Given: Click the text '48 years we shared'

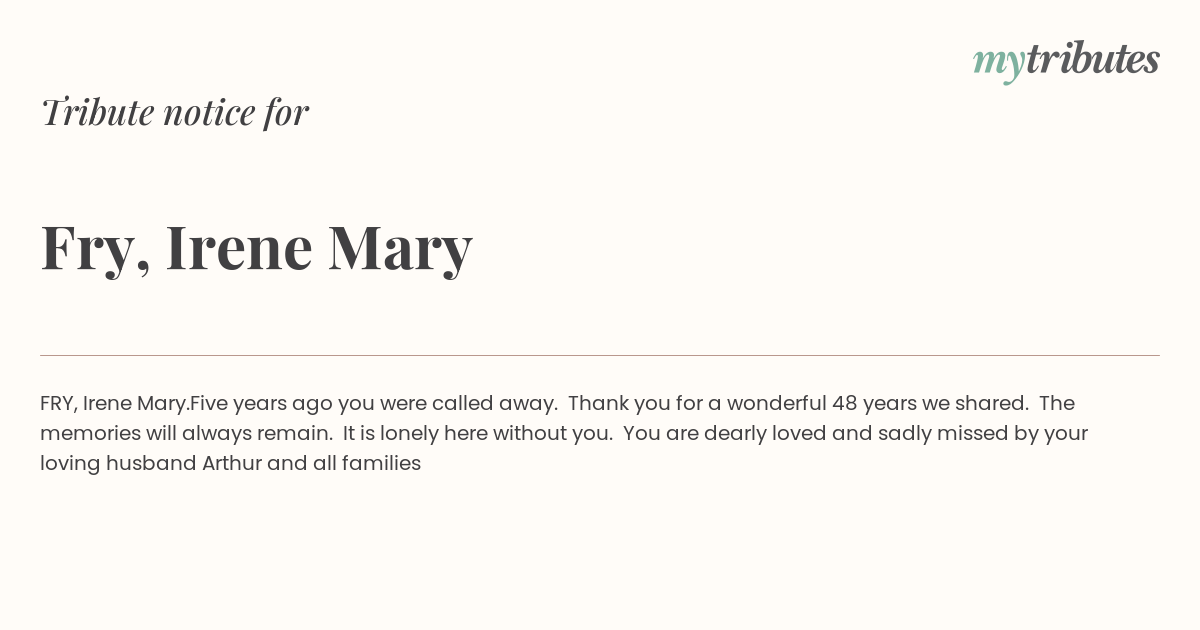Looking at the screenshot, I should point(930,404).
